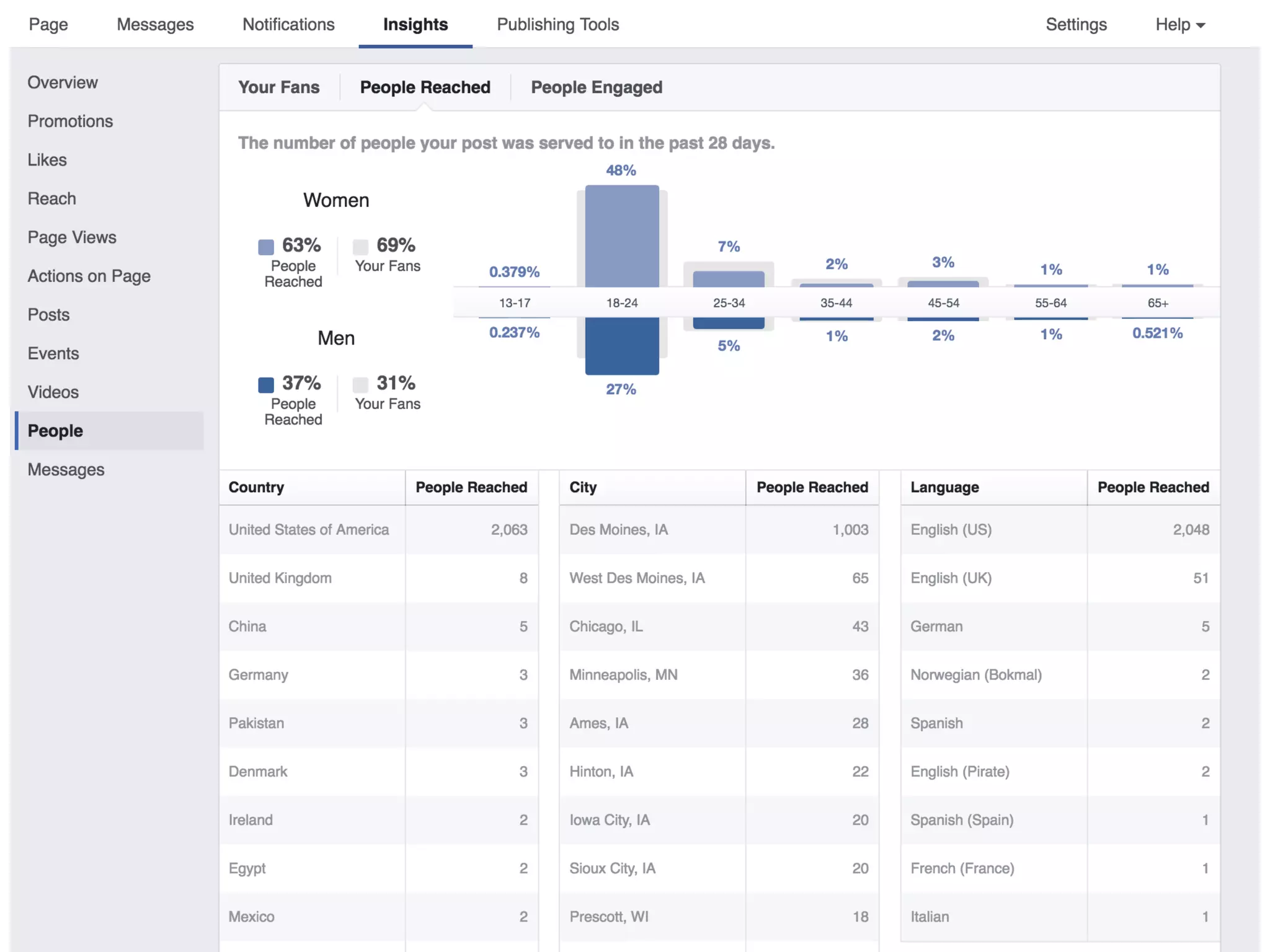Image resolution: width=1270 pixels, height=952 pixels.
Task: Open Settings in the top bar
Action: pyautogui.click(x=1075, y=25)
